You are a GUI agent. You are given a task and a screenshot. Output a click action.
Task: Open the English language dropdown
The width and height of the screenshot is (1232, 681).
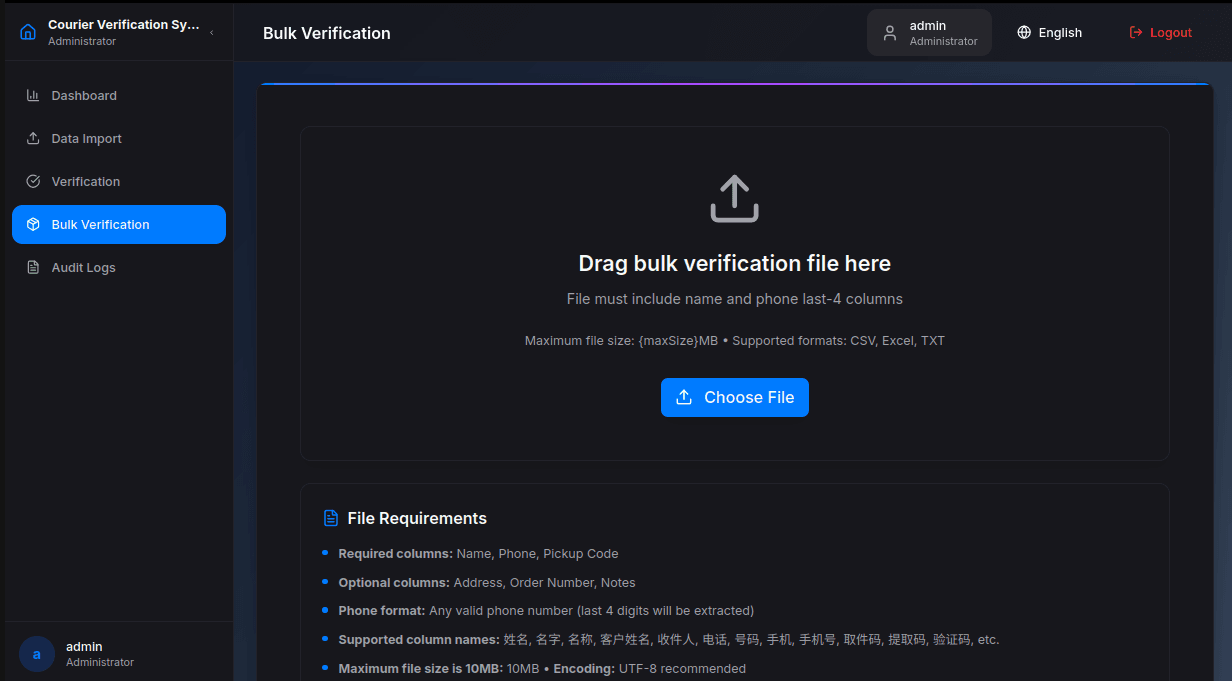tap(1050, 33)
